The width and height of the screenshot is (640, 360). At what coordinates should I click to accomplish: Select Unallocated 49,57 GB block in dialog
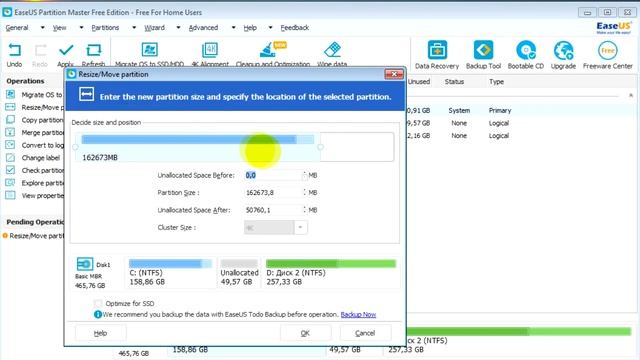(x=239, y=273)
